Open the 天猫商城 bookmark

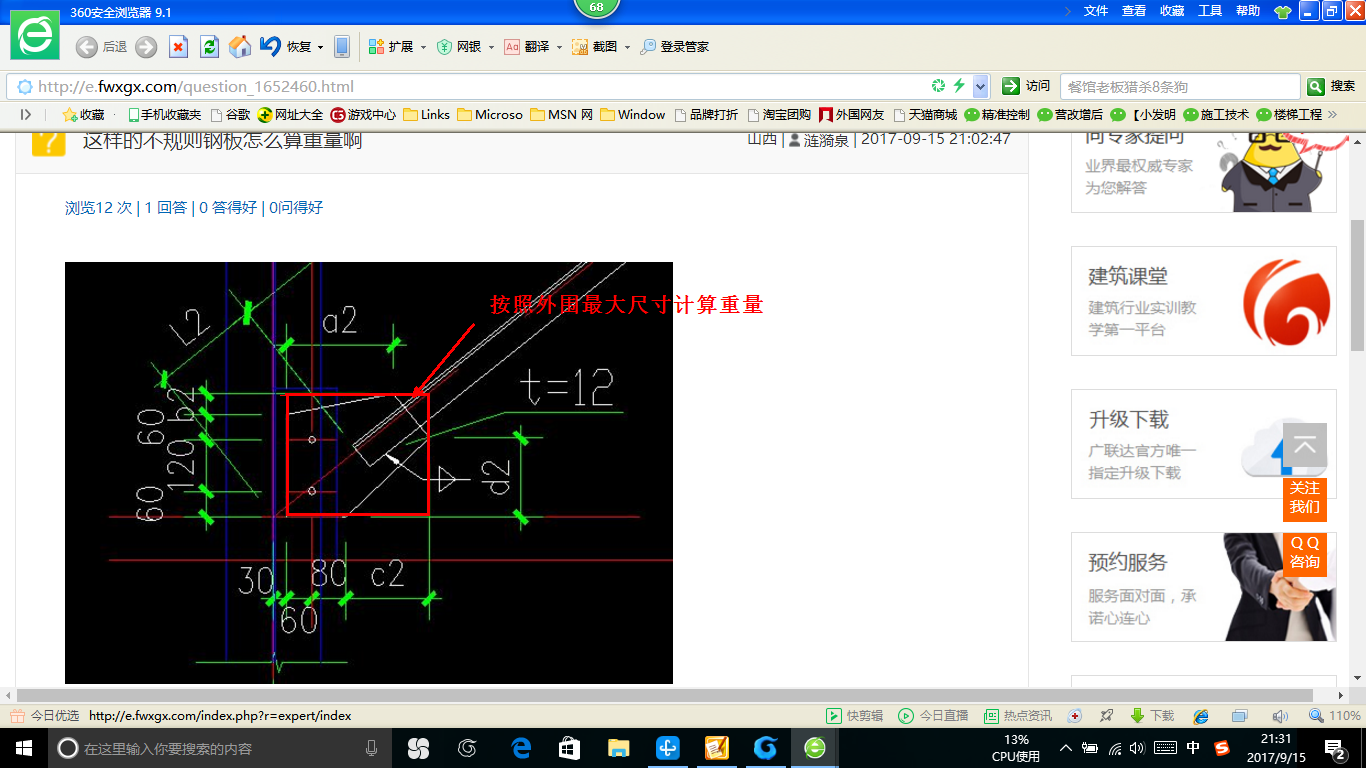[925, 115]
